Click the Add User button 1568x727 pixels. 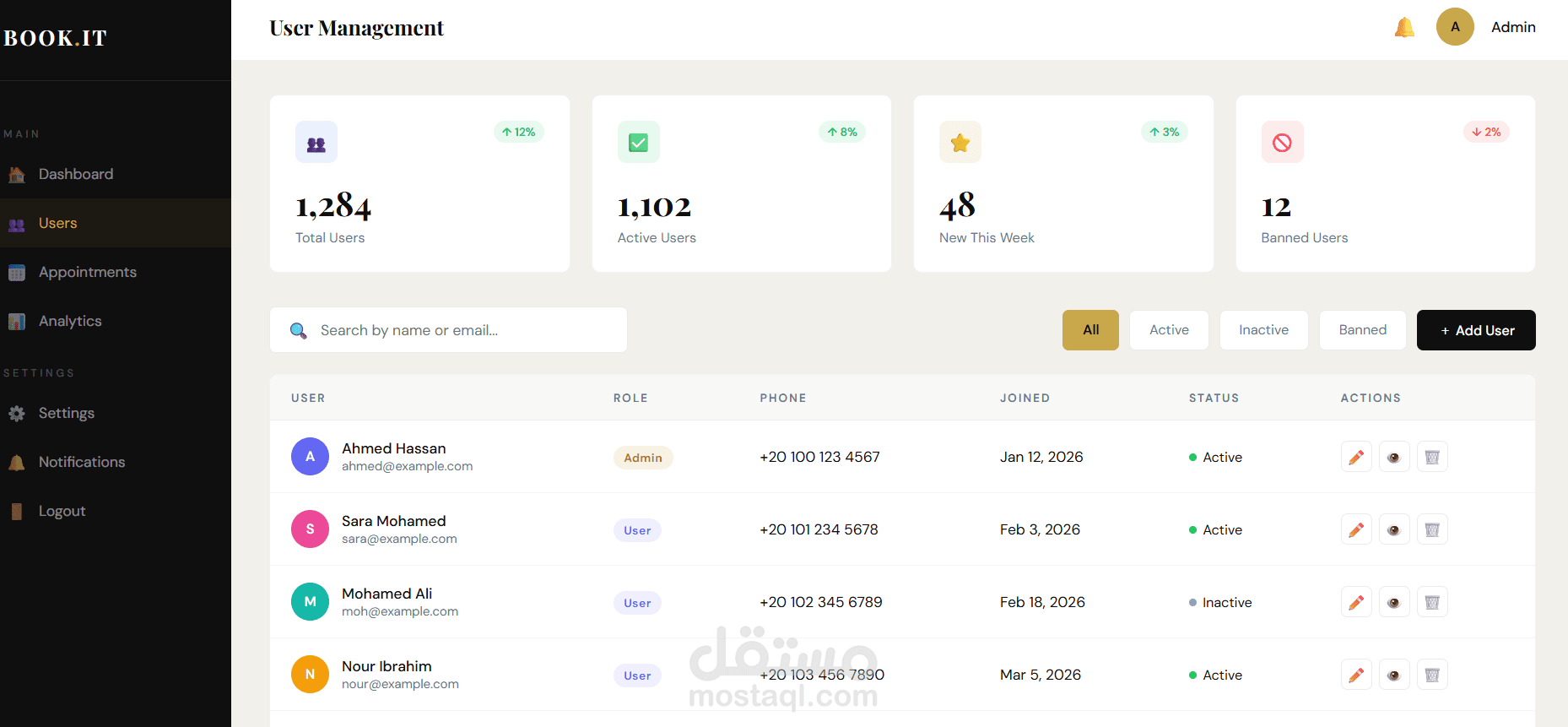pyautogui.click(x=1476, y=330)
